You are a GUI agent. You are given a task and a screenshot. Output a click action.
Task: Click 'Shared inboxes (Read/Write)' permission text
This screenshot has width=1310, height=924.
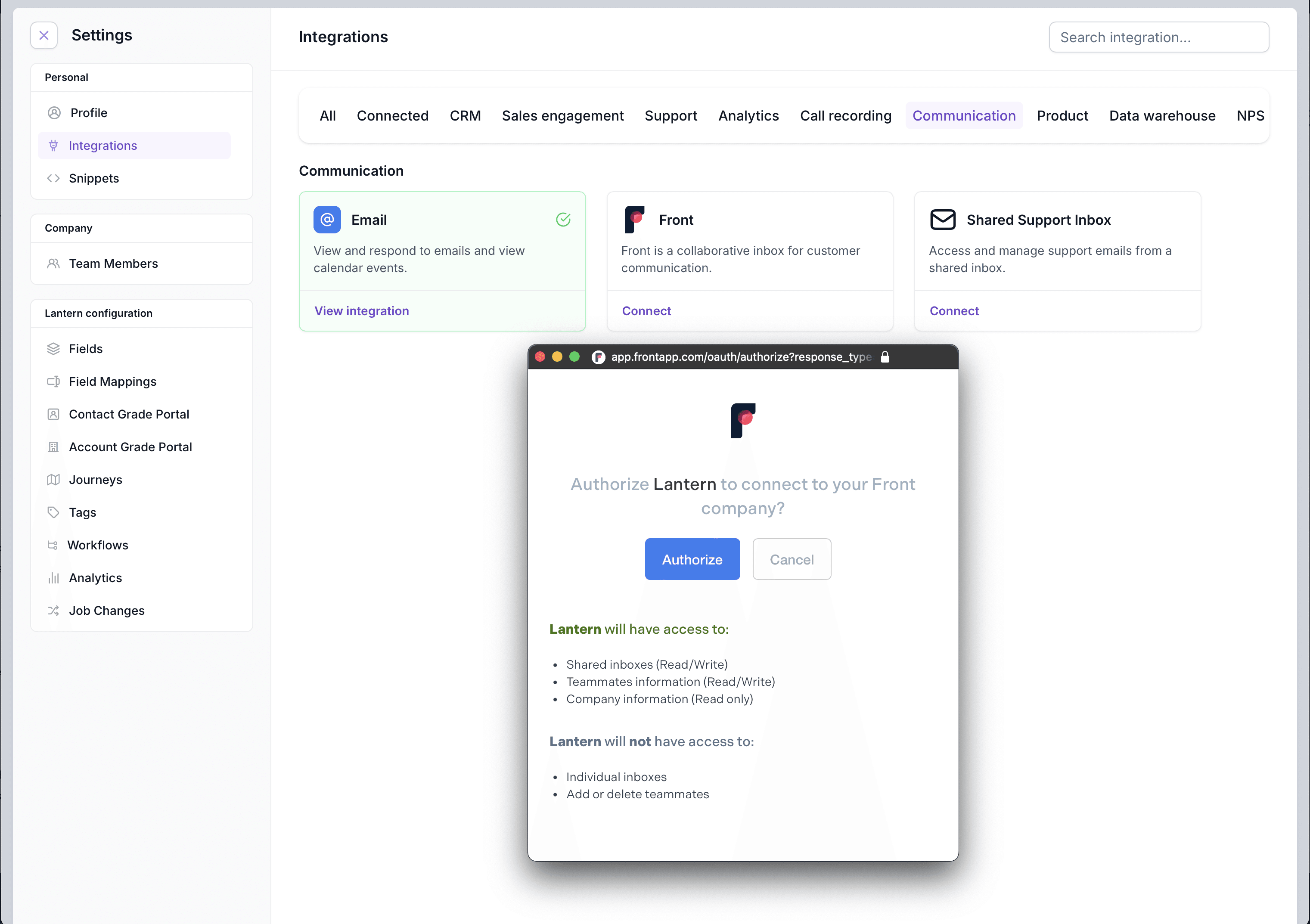[646, 664]
